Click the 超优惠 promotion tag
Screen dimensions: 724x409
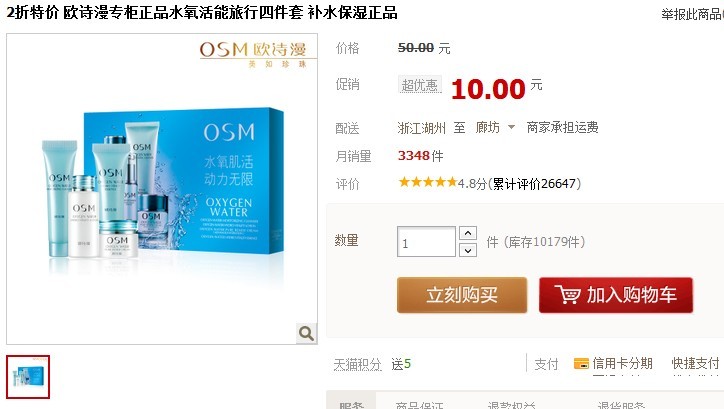(419, 85)
